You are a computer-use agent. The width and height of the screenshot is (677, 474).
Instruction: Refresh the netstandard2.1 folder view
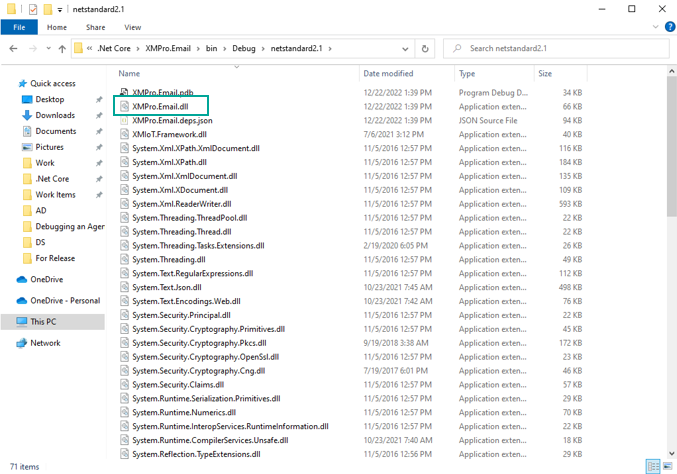coord(425,48)
